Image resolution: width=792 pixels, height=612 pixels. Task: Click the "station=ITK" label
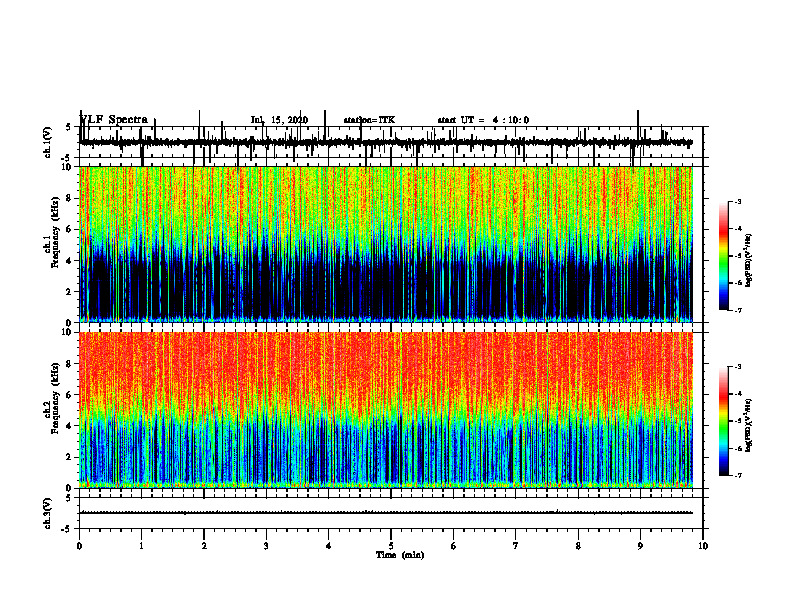point(369,120)
